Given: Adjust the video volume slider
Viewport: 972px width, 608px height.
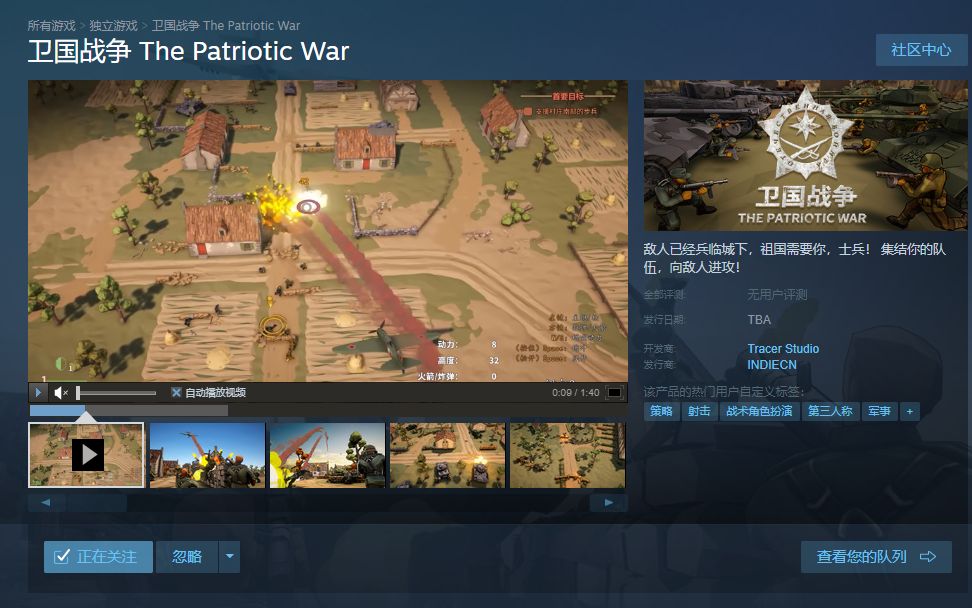Looking at the screenshot, I should click(x=116, y=392).
